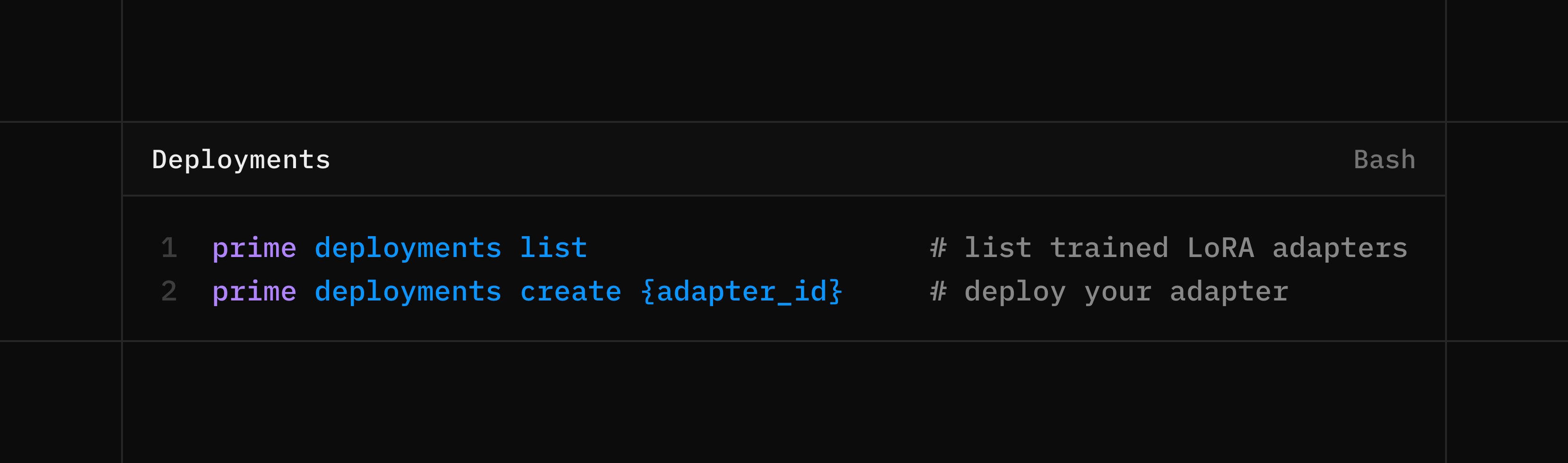Viewport: 1568px width, 463px height.
Task: Select line number 2 in the gutter
Action: pos(169,292)
